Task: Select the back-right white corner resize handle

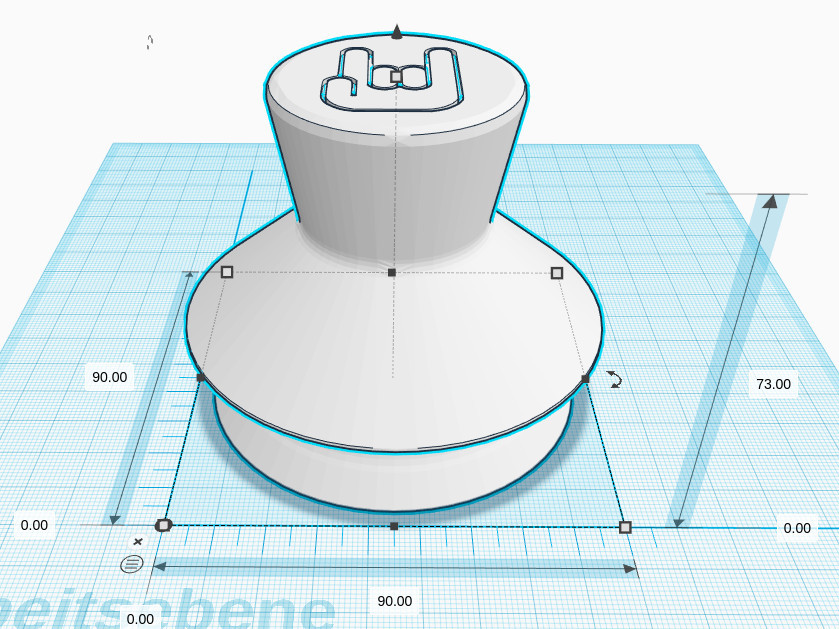Action: click(x=556, y=273)
